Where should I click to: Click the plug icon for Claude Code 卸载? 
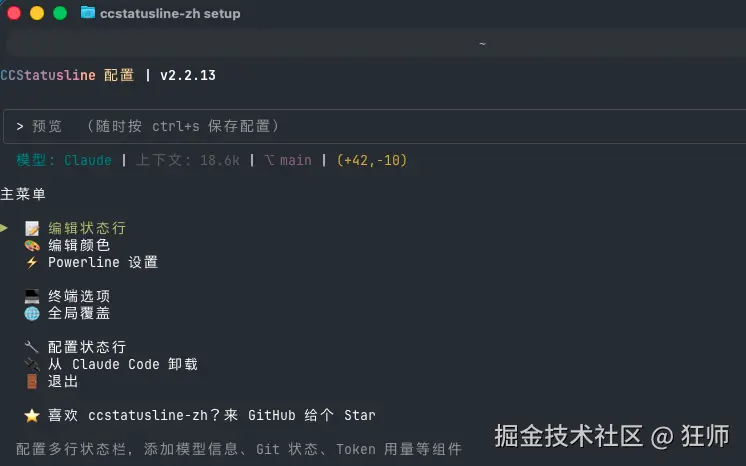(32, 364)
